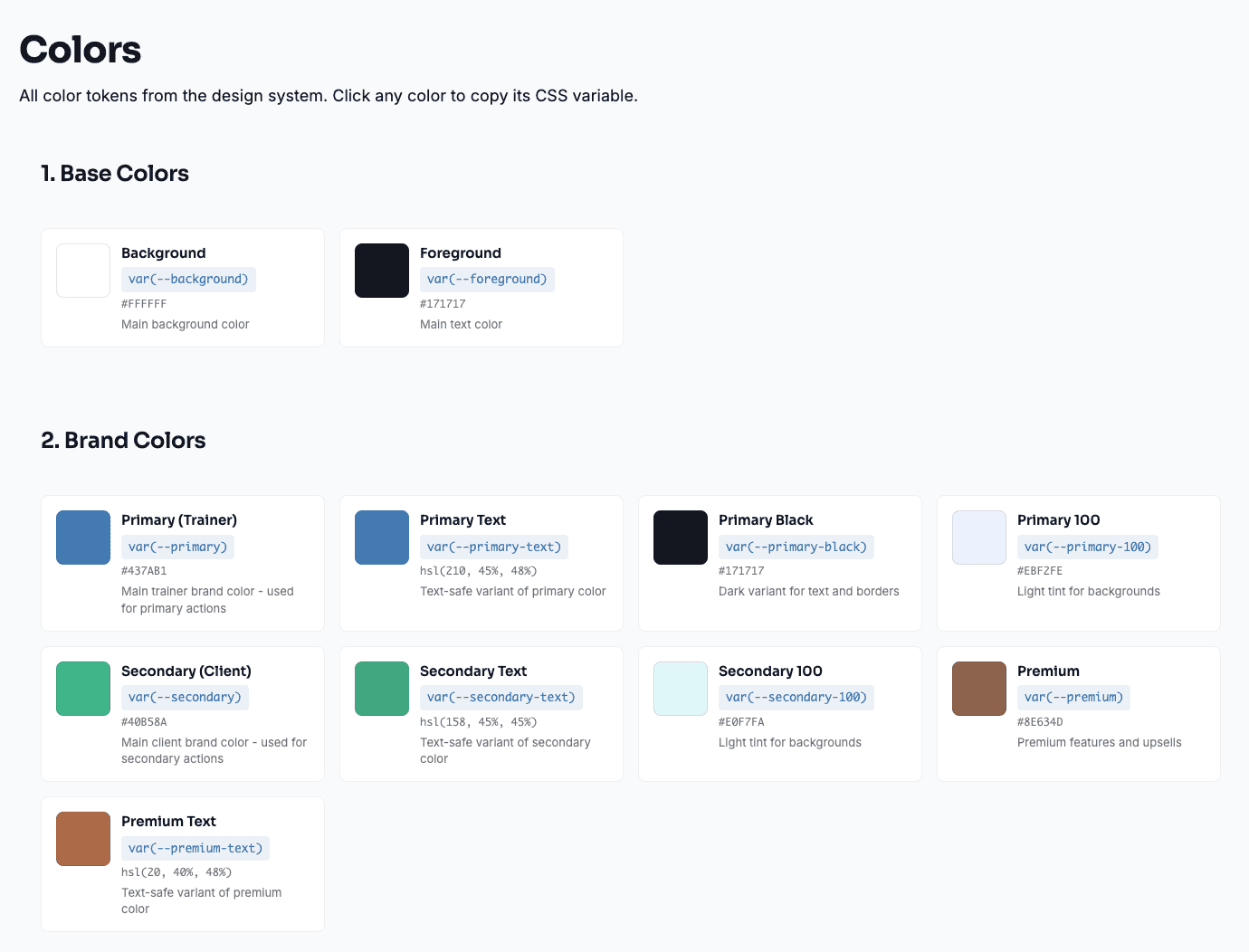Click the Primary 100 card title
1249x952 pixels.
(x=1059, y=520)
